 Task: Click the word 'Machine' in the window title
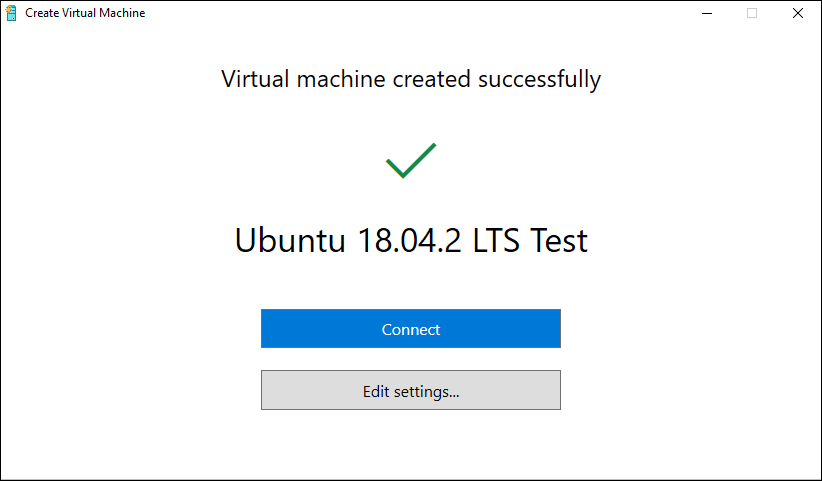coord(122,13)
